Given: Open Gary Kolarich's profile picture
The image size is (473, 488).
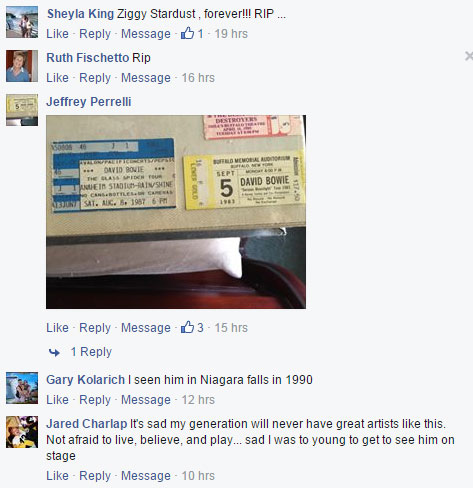Looking at the screenshot, I should [22, 388].
